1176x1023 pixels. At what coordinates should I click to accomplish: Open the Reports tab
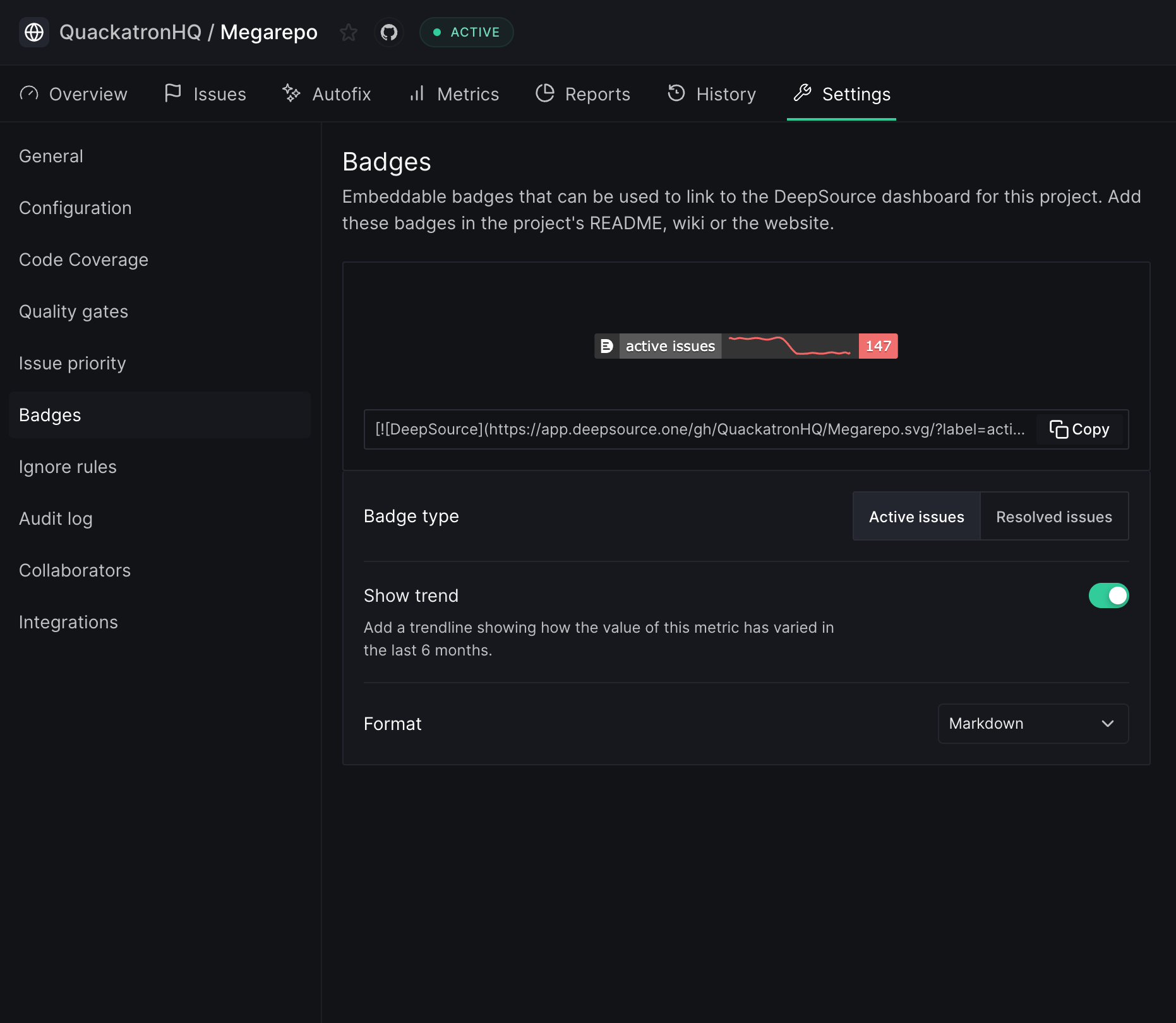tap(583, 94)
